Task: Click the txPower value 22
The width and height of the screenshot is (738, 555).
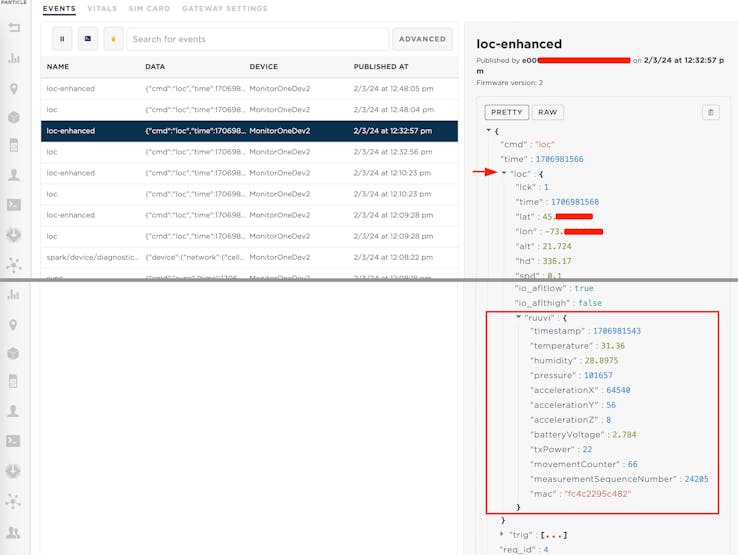Action: pyautogui.click(x=587, y=449)
